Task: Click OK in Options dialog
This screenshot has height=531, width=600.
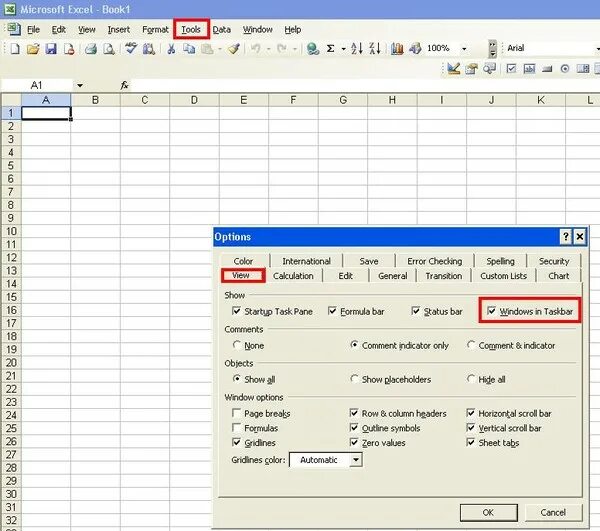Action: [x=488, y=512]
